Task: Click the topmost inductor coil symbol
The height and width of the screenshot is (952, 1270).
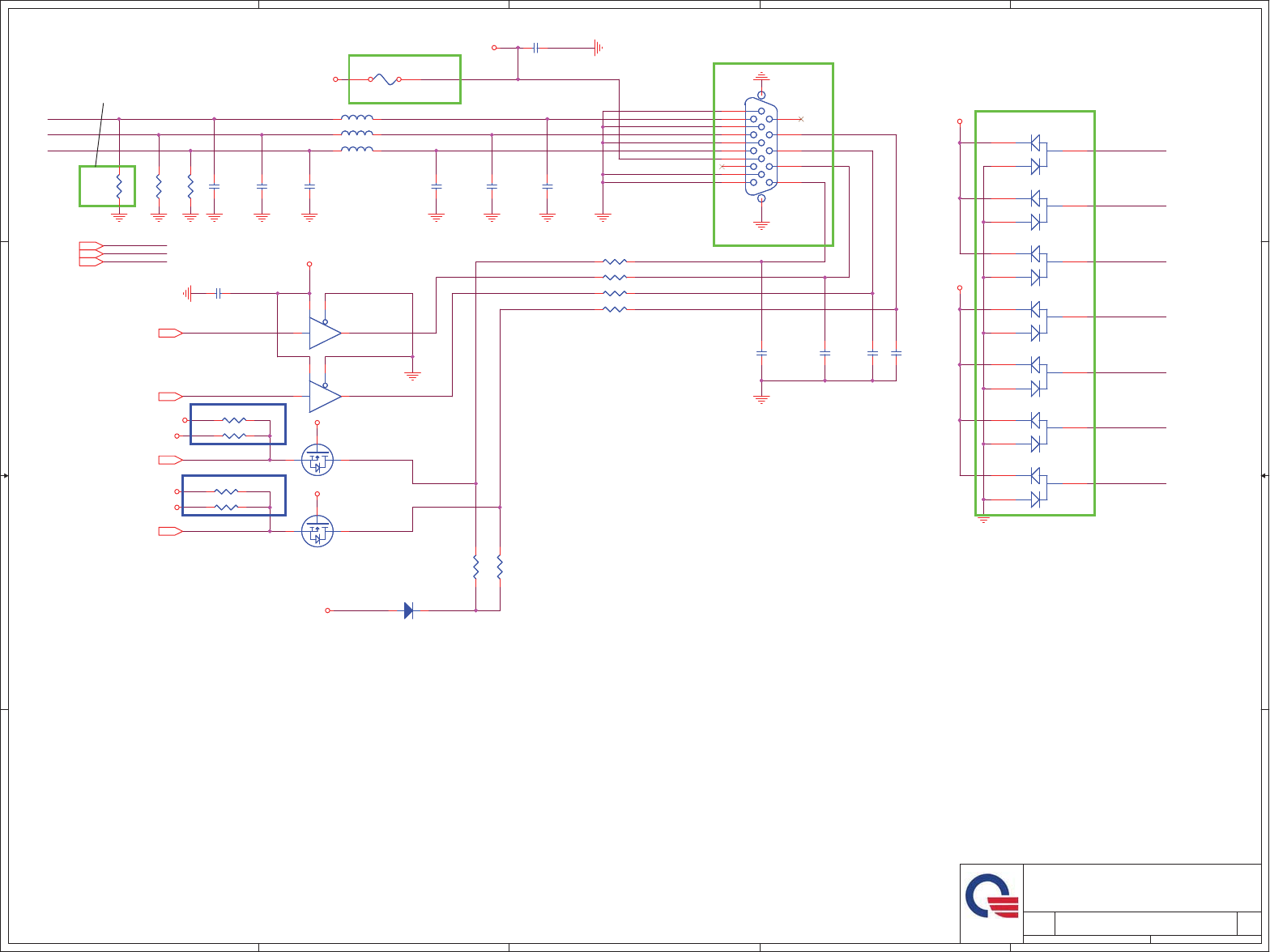Action: pyautogui.click(x=356, y=118)
